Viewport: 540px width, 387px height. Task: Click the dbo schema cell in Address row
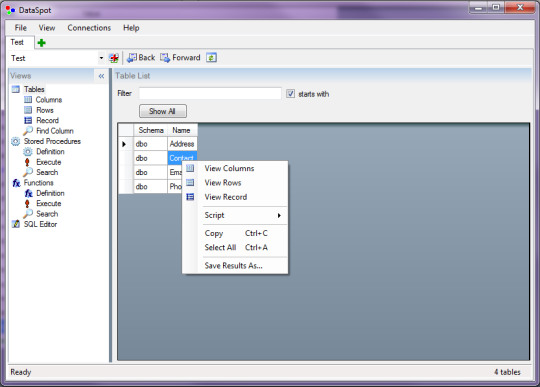[150, 144]
